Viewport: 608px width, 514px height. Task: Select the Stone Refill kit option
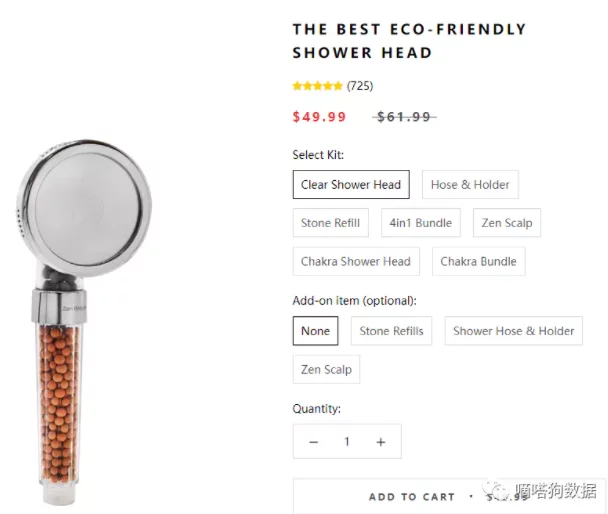tap(331, 223)
